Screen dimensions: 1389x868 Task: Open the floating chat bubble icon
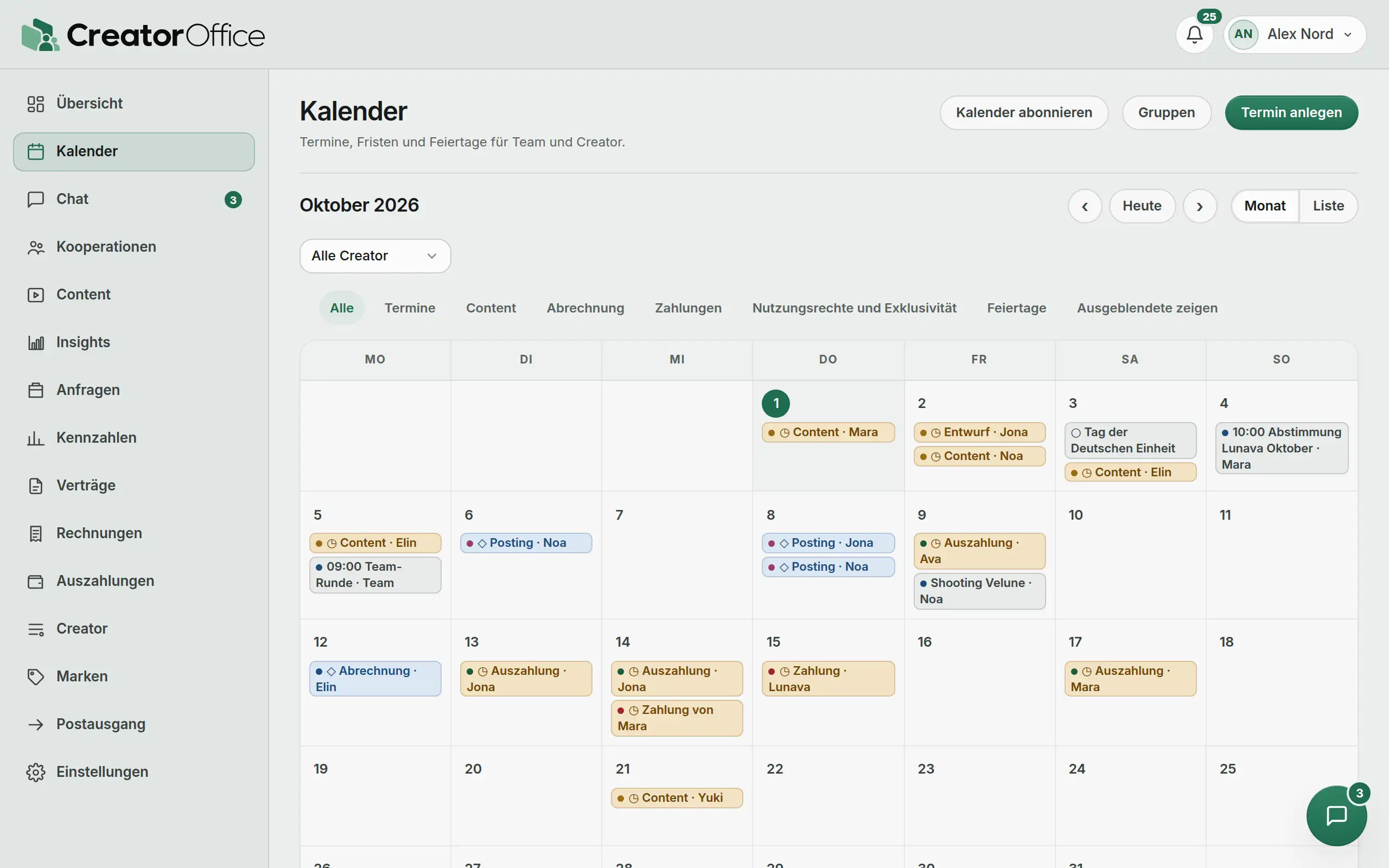click(x=1336, y=815)
